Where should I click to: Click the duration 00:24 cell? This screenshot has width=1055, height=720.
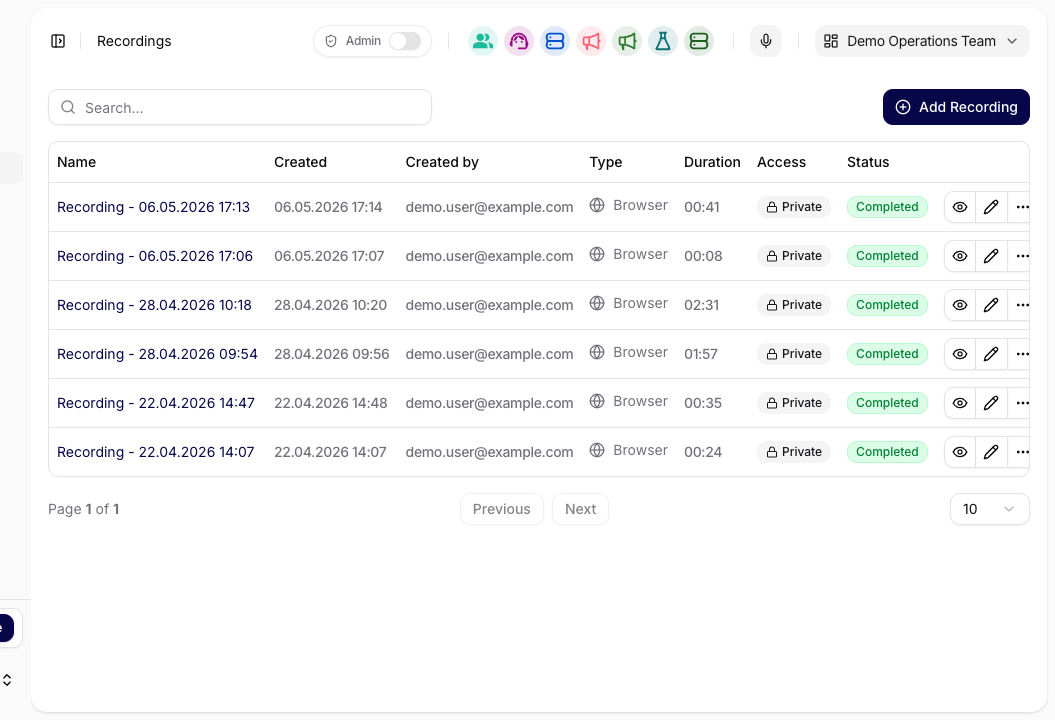coord(703,452)
